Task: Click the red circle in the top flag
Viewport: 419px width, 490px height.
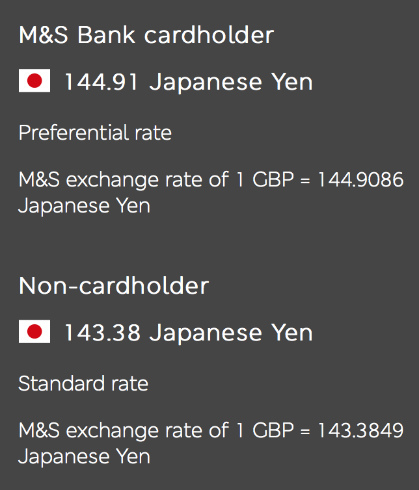Action: (x=34, y=81)
